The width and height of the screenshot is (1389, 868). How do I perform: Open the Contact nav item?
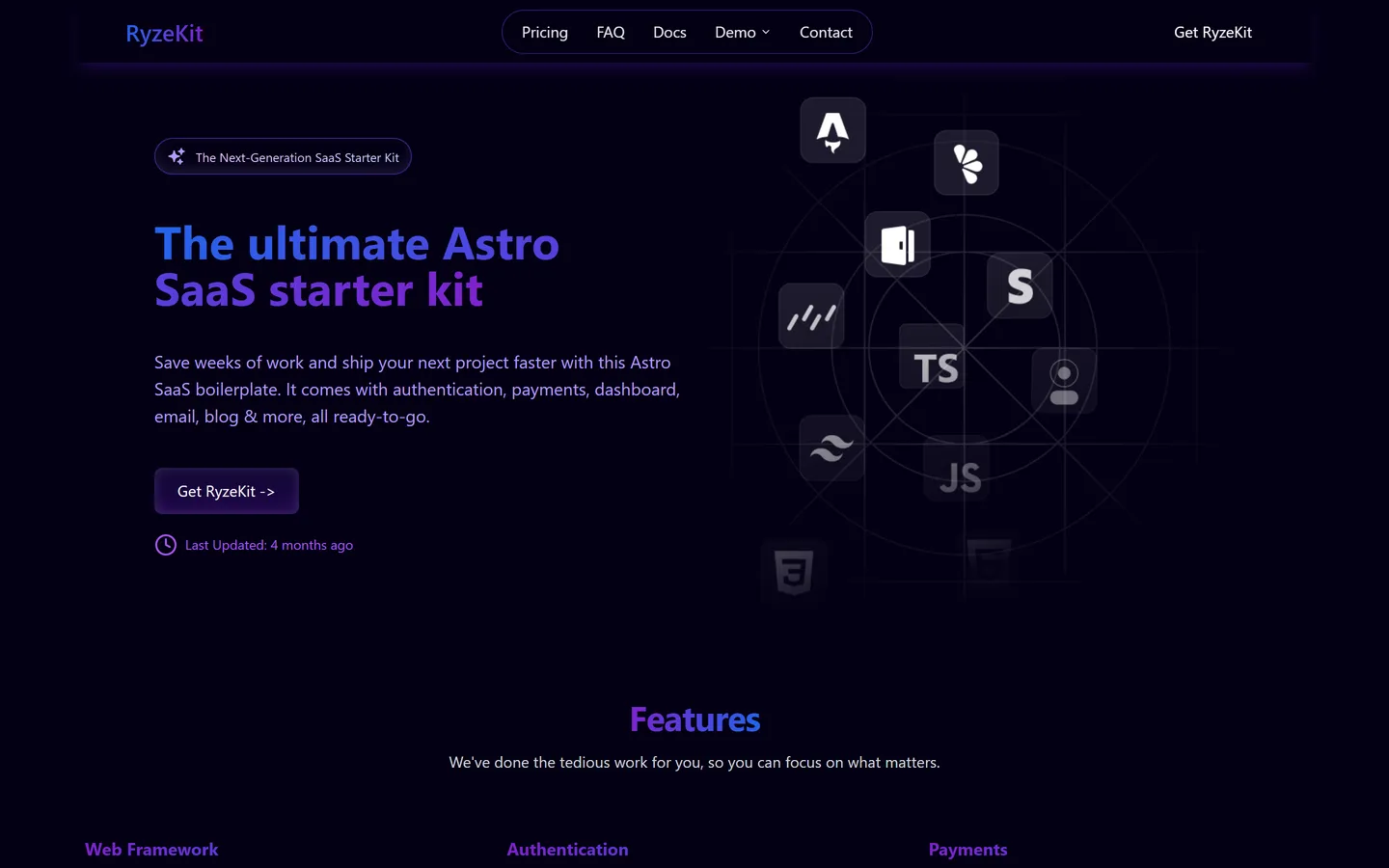[826, 32]
